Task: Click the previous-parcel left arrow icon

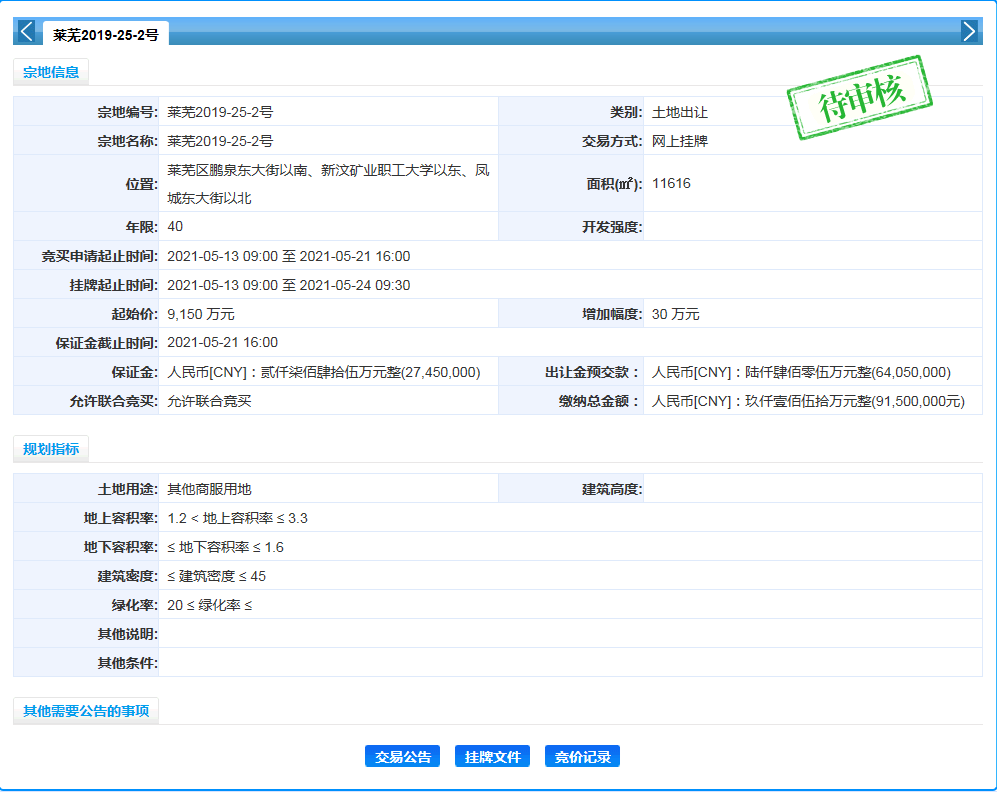Action: 27,31
